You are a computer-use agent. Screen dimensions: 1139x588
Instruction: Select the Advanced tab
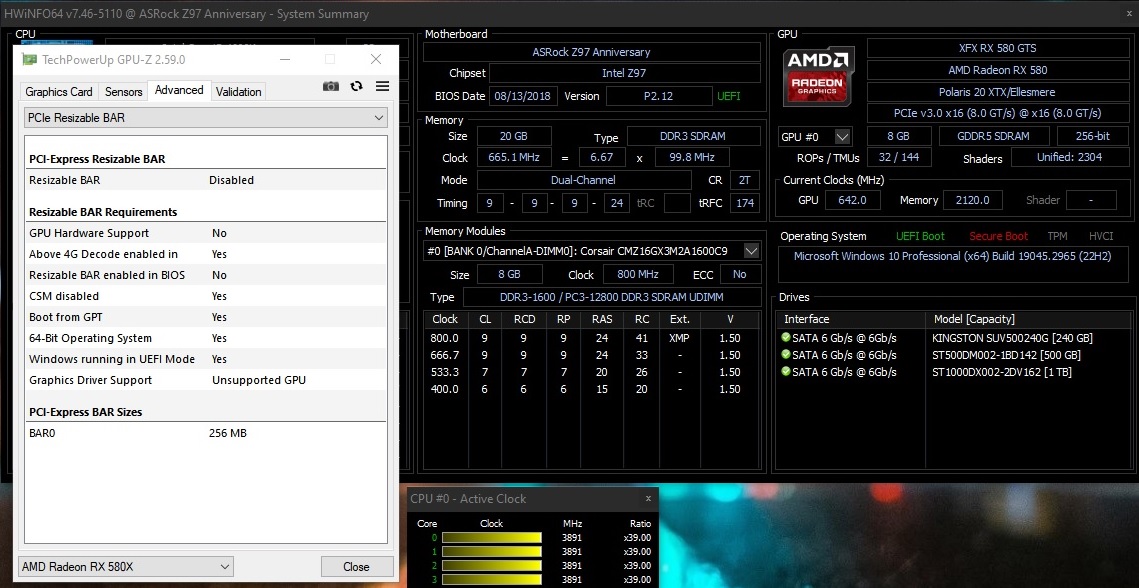(x=179, y=90)
